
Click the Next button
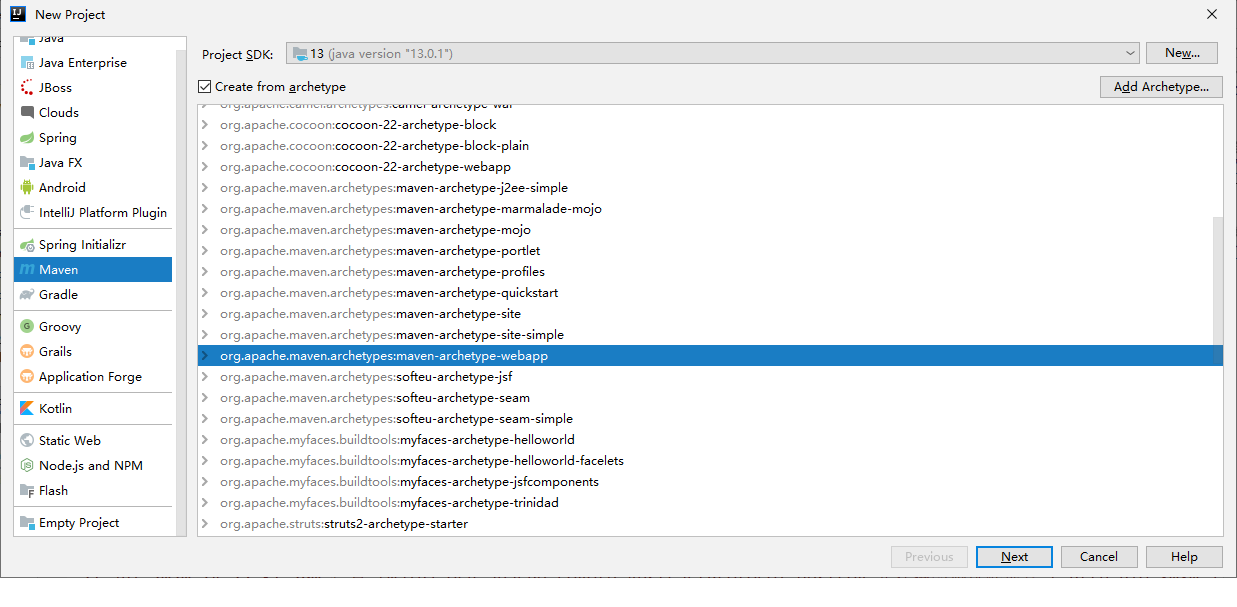click(1014, 557)
